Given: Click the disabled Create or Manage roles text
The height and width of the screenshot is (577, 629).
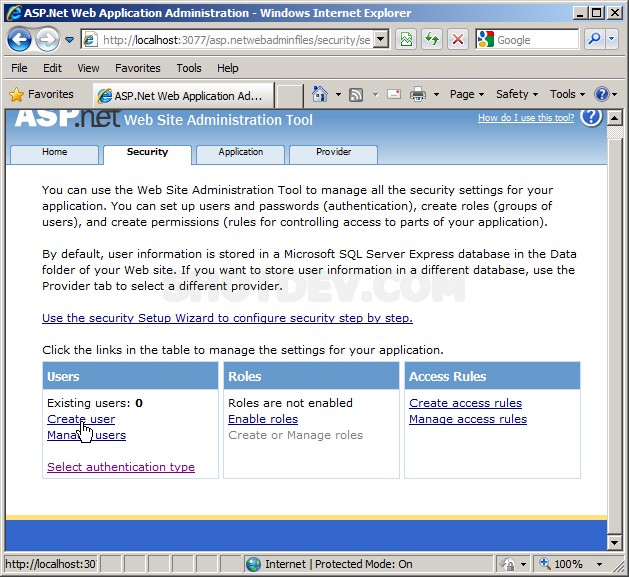Looking at the screenshot, I should [295, 435].
